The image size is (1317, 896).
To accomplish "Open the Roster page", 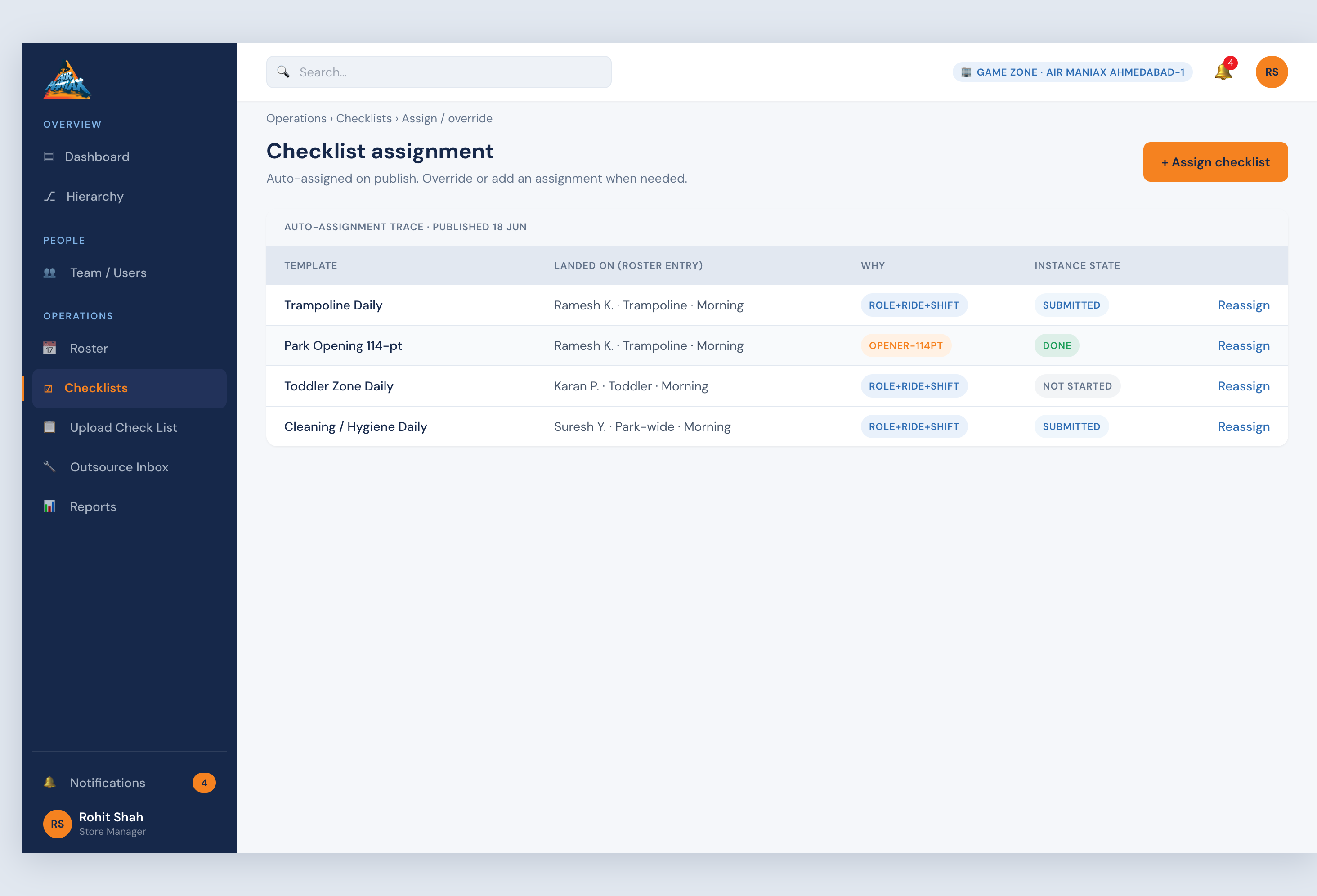I will pyautogui.click(x=129, y=348).
